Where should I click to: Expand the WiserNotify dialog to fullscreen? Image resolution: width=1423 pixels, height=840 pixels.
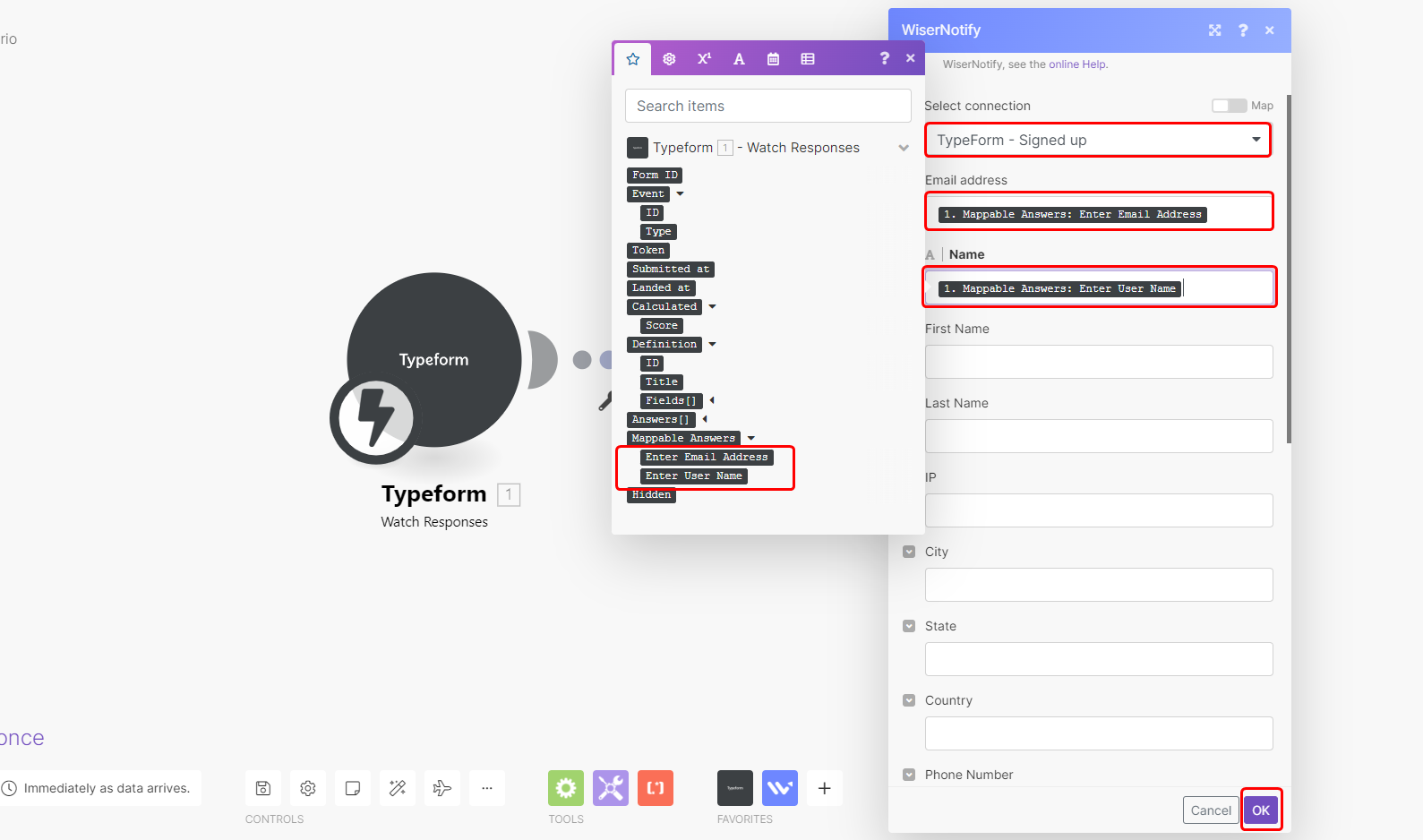pos(1215,30)
